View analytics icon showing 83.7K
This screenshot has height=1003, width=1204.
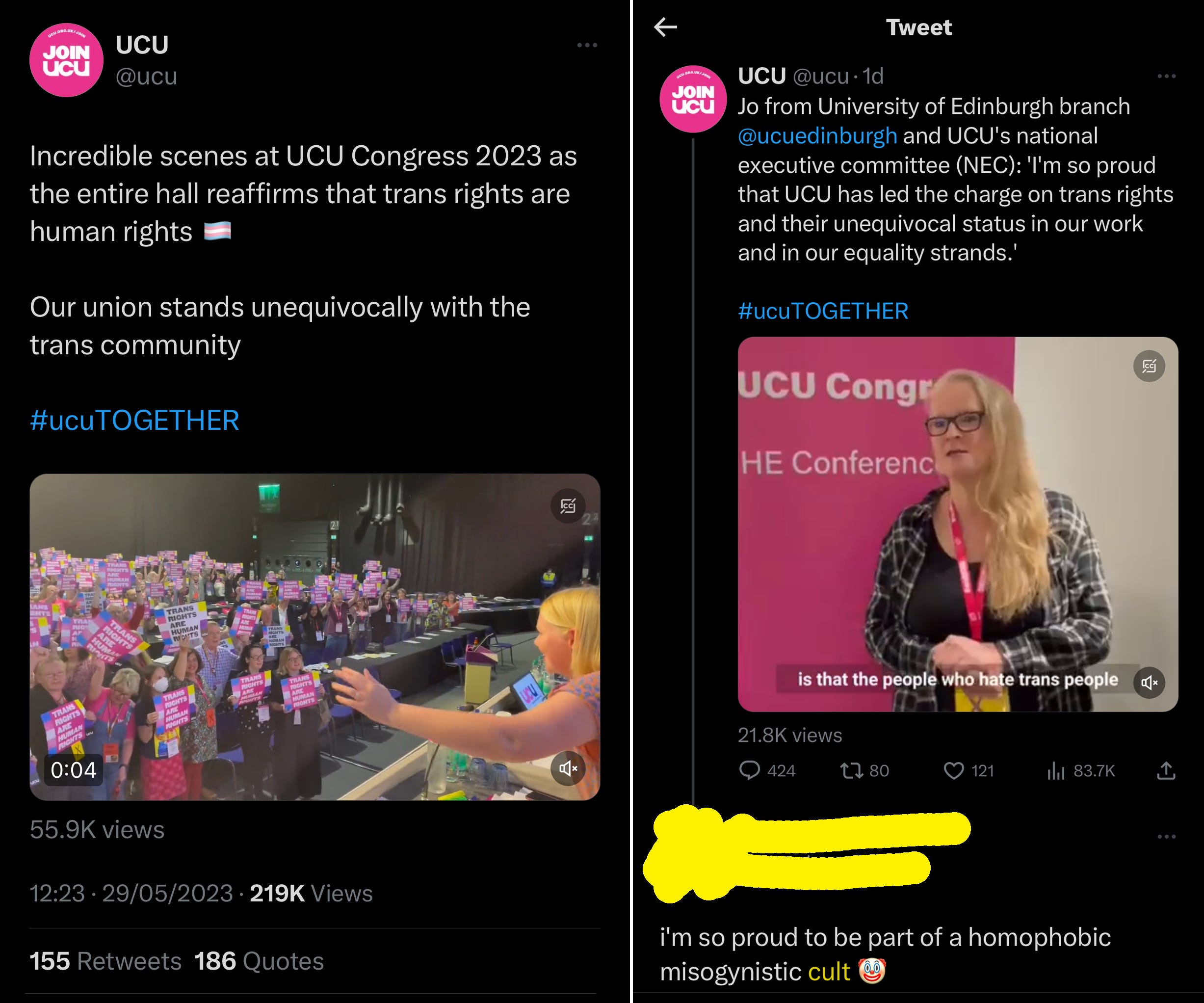pyautogui.click(x=1055, y=771)
